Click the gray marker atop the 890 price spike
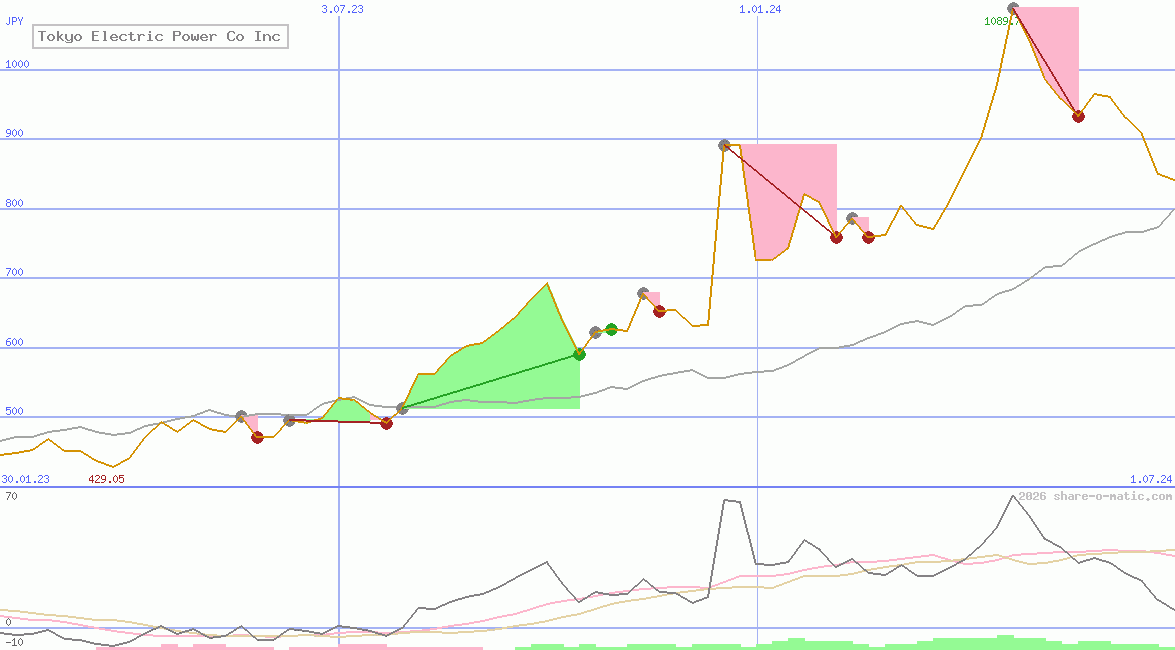This screenshot has height=650, width=1175. (725, 145)
